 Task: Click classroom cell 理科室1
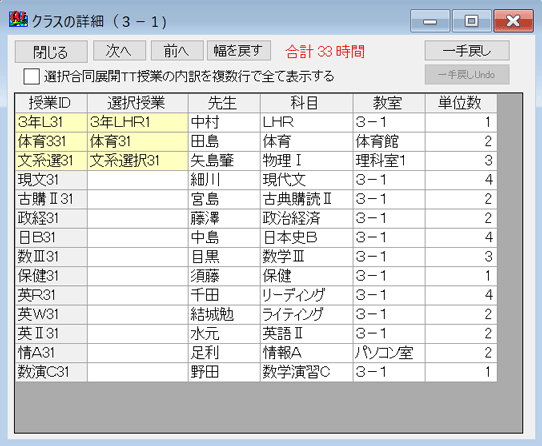389,161
